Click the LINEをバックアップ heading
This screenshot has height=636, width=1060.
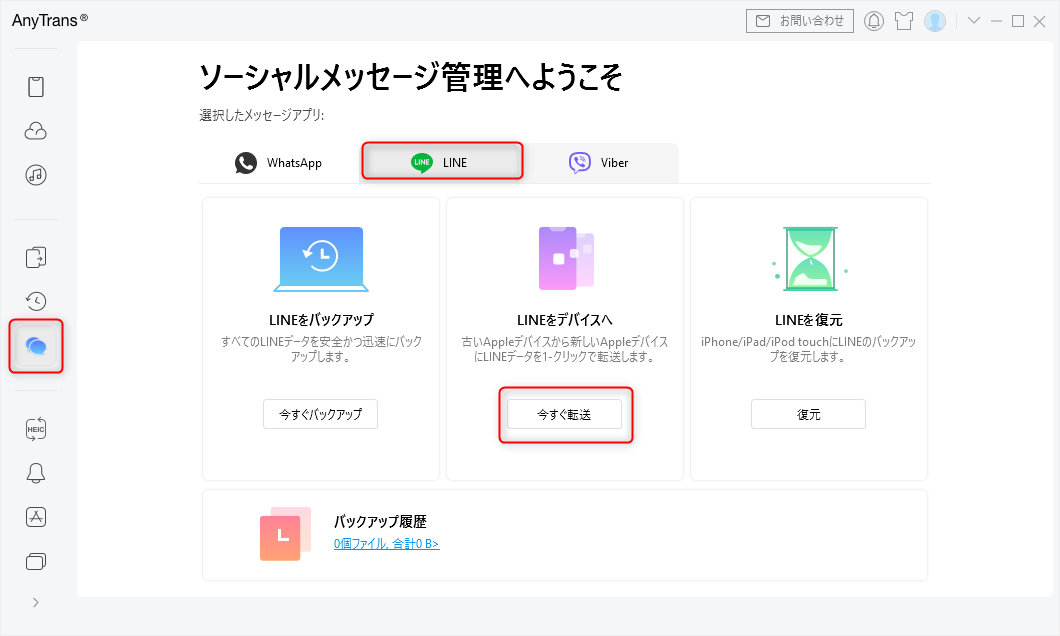321,320
